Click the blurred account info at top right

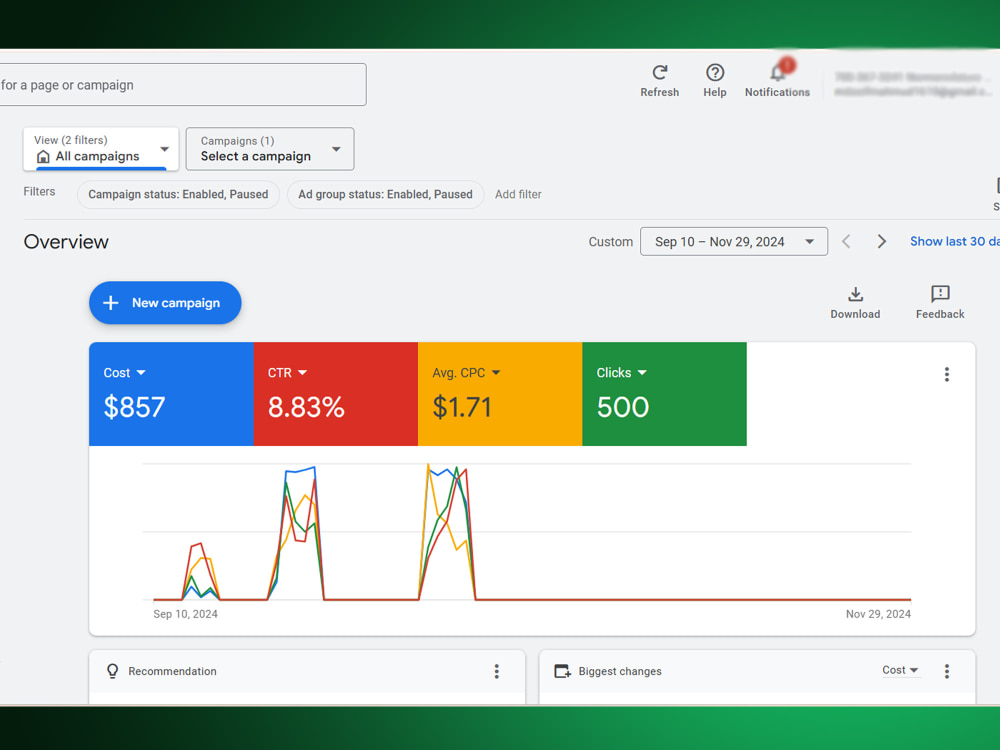(x=913, y=84)
